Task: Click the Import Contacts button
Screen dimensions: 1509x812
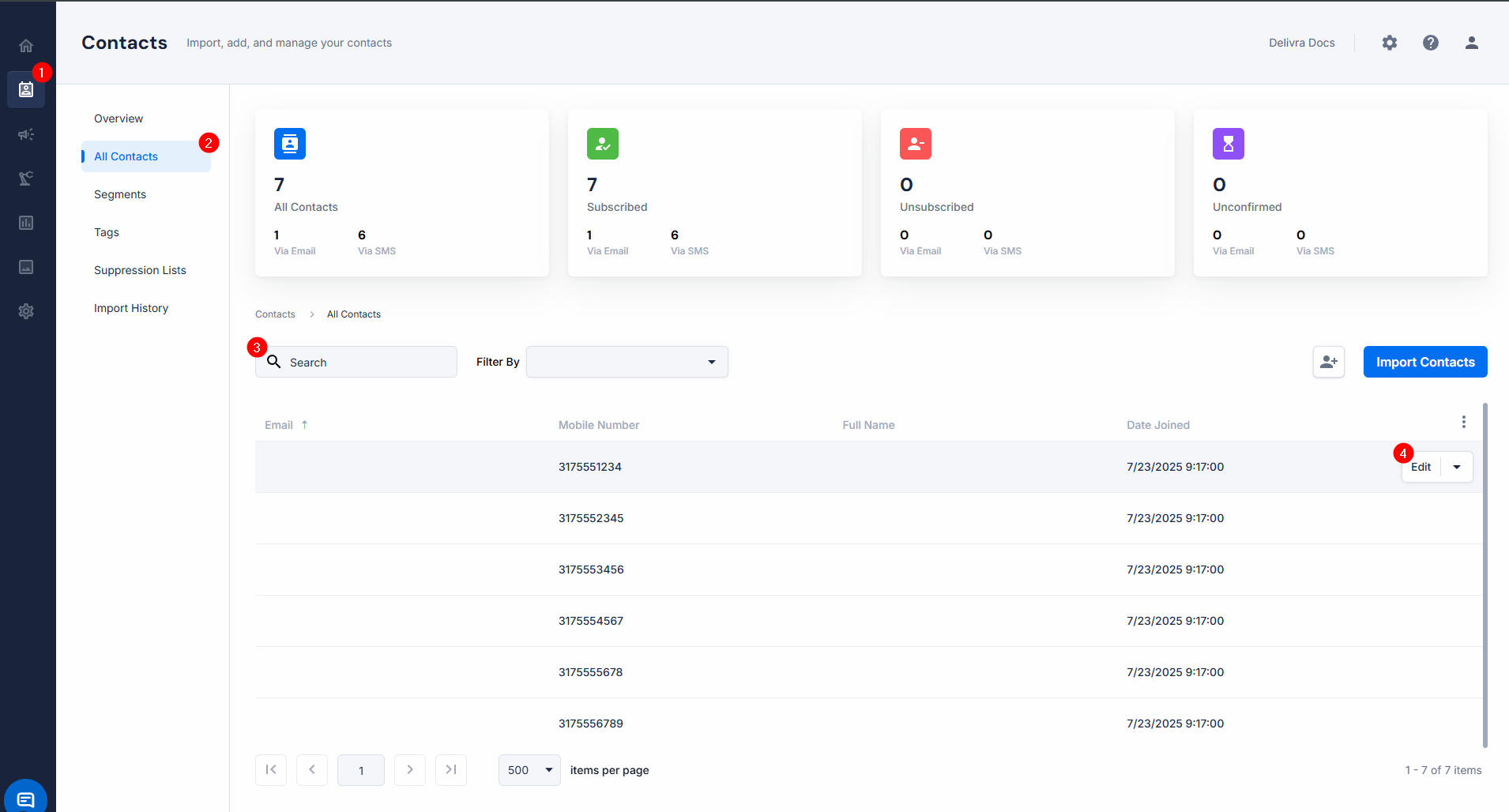Action: pyautogui.click(x=1425, y=362)
